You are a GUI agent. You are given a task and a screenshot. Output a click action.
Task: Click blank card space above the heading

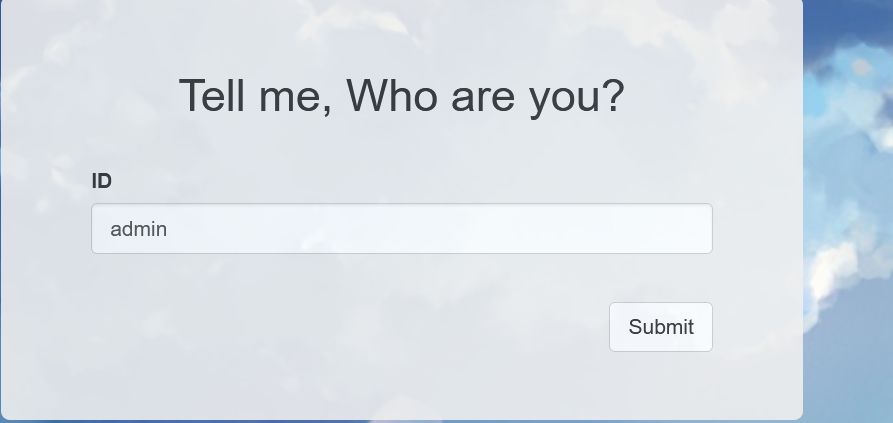pos(402,34)
